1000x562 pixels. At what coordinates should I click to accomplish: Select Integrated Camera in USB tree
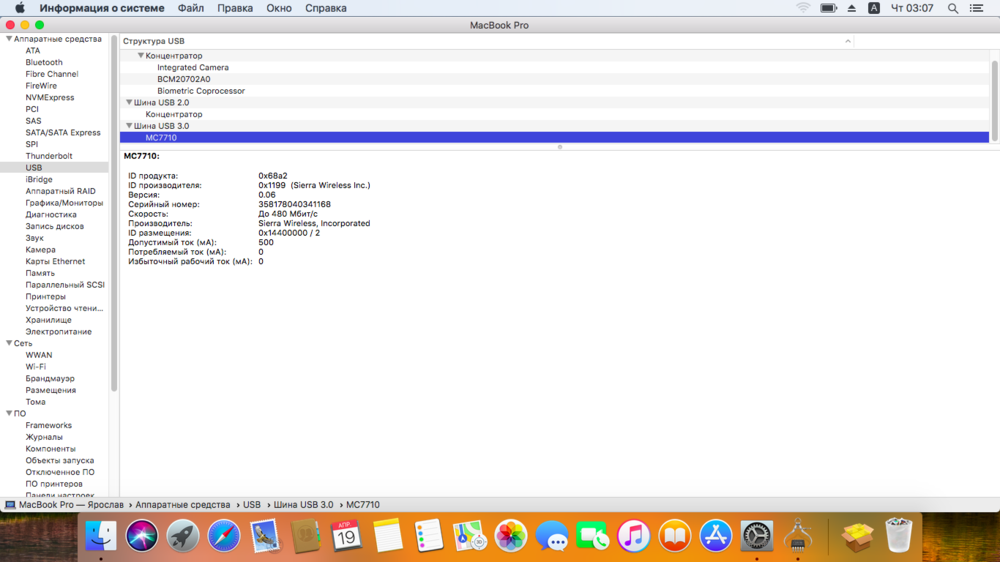coord(192,68)
